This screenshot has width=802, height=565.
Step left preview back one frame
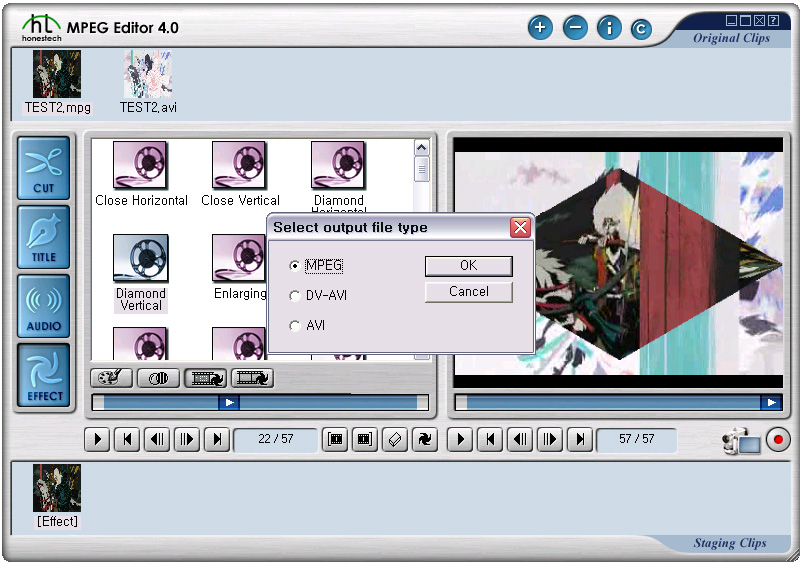coord(157,439)
